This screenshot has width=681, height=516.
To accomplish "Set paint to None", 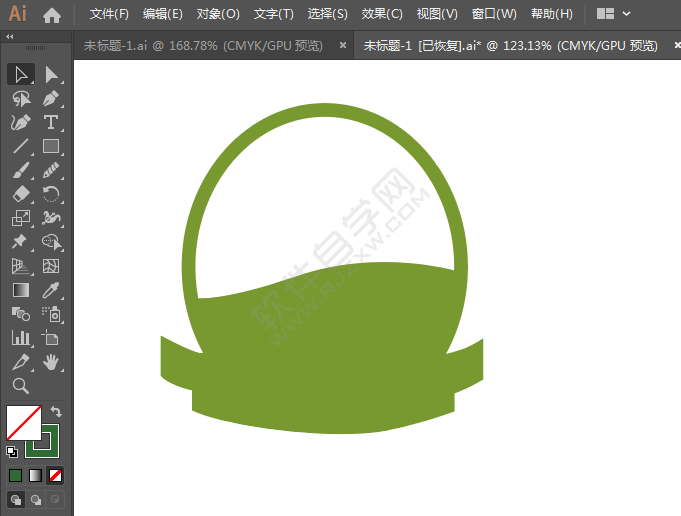I will pos(55,476).
